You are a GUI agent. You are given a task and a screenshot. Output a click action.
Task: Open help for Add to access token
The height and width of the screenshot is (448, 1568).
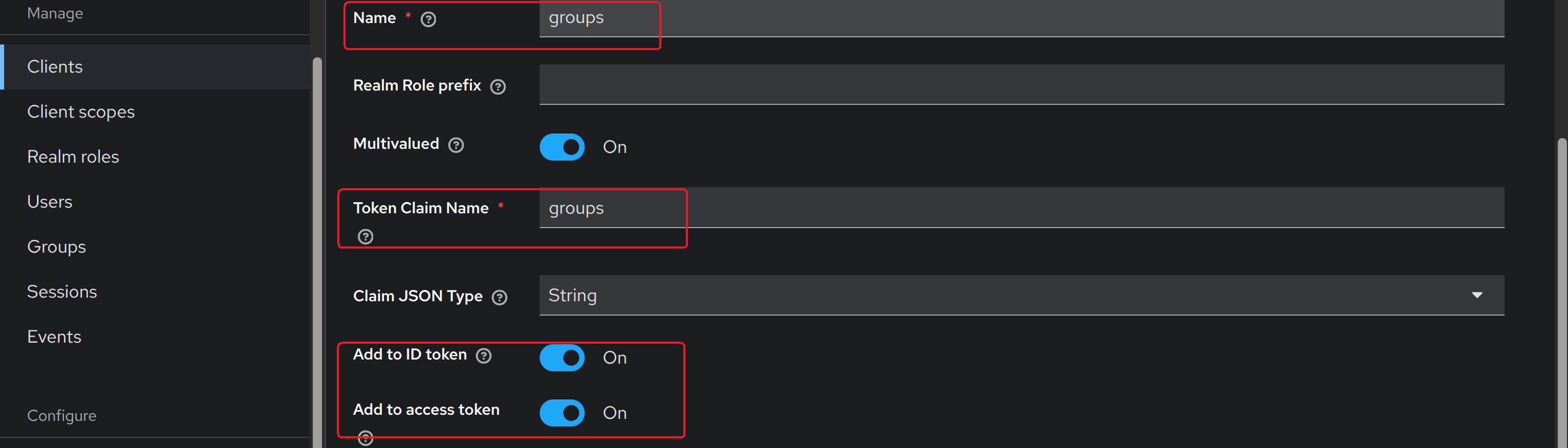pos(365,438)
